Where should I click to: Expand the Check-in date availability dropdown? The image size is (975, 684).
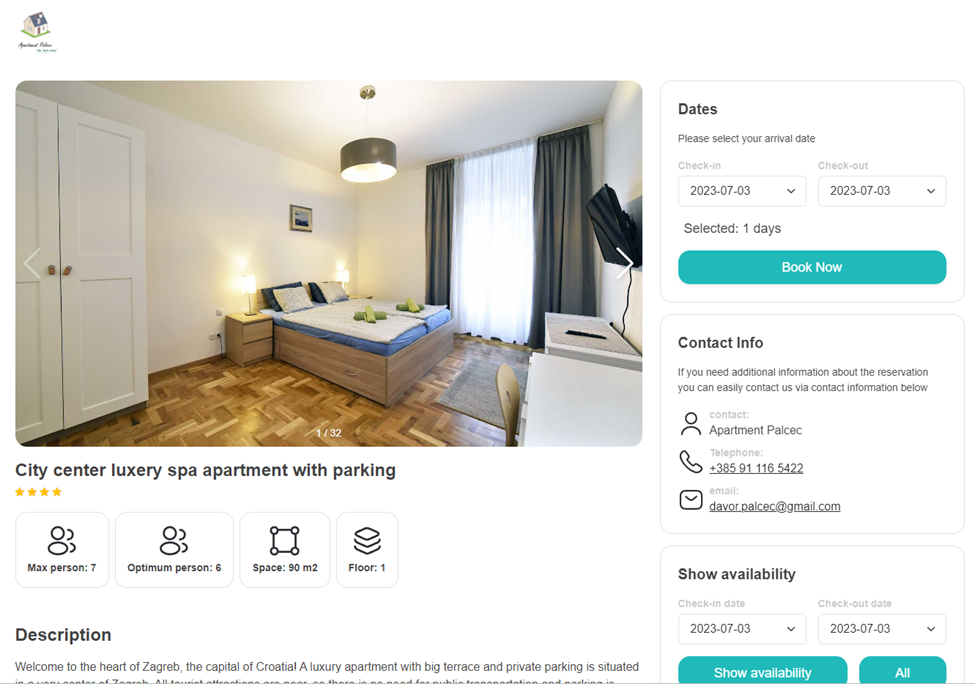point(742,629)
